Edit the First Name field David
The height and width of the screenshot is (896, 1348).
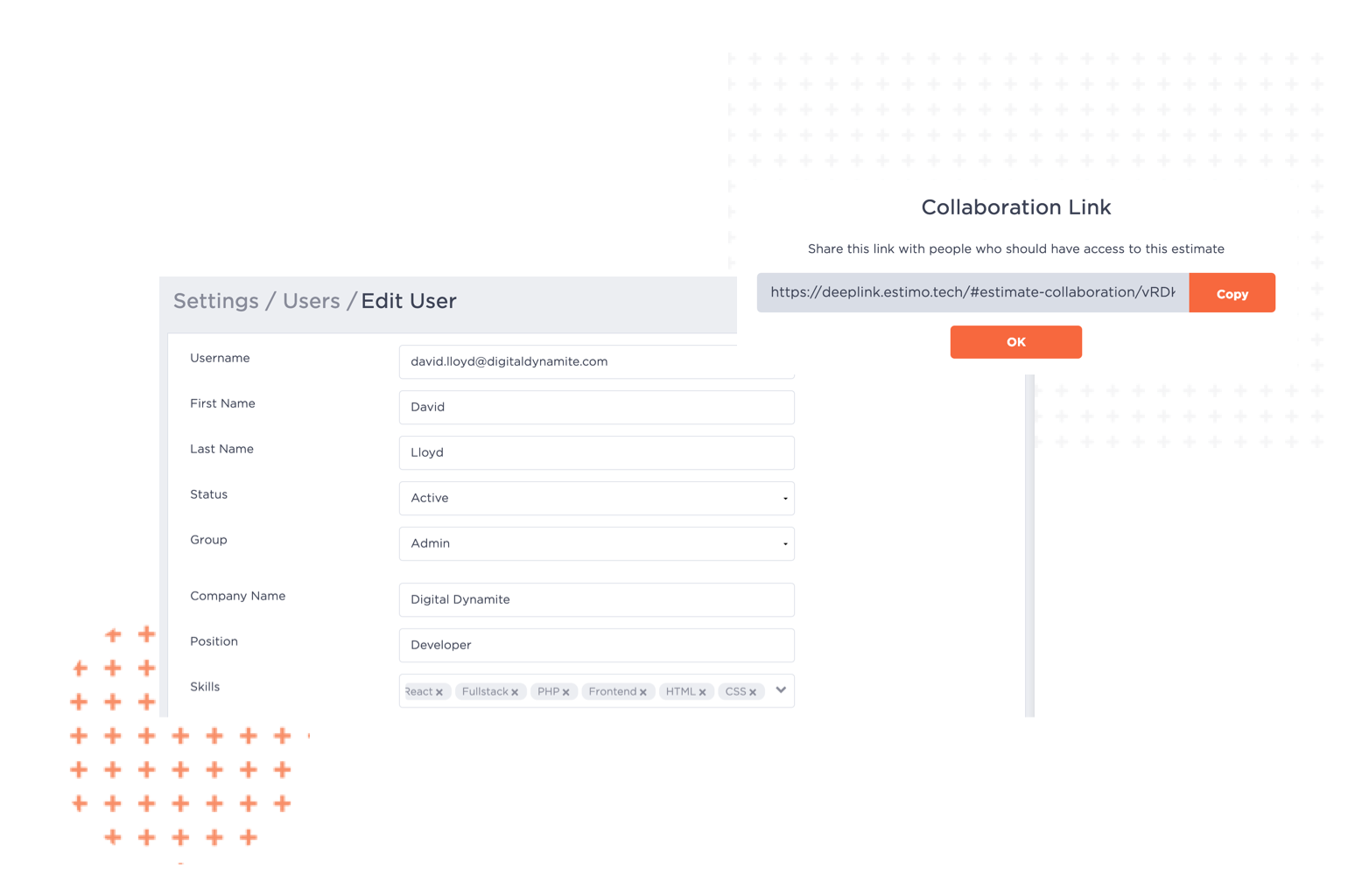pyautogui.click(x=597, y=407)
